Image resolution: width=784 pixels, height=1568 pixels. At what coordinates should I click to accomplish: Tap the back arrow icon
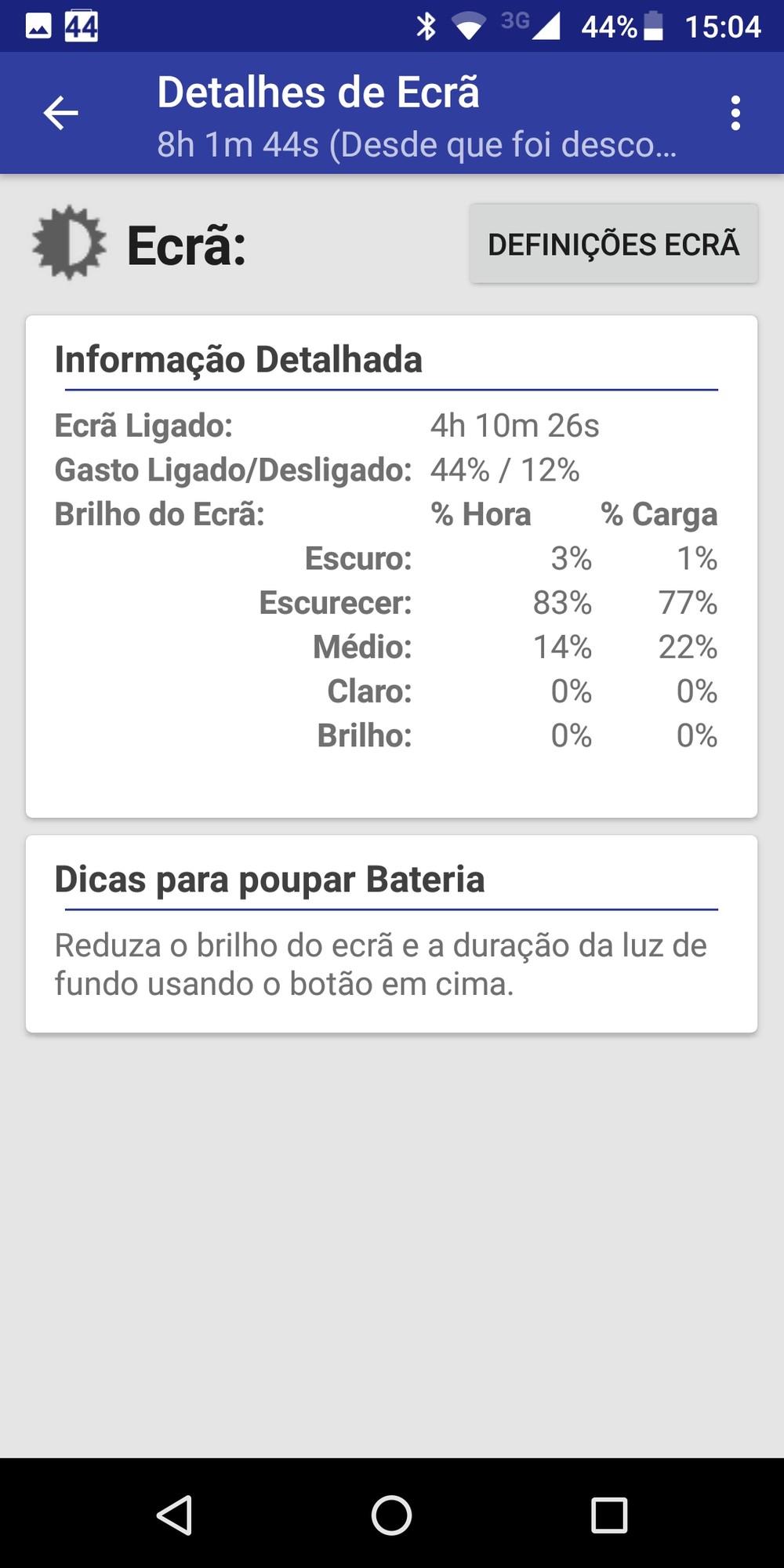pyautogui.click(x=60, y=113)
